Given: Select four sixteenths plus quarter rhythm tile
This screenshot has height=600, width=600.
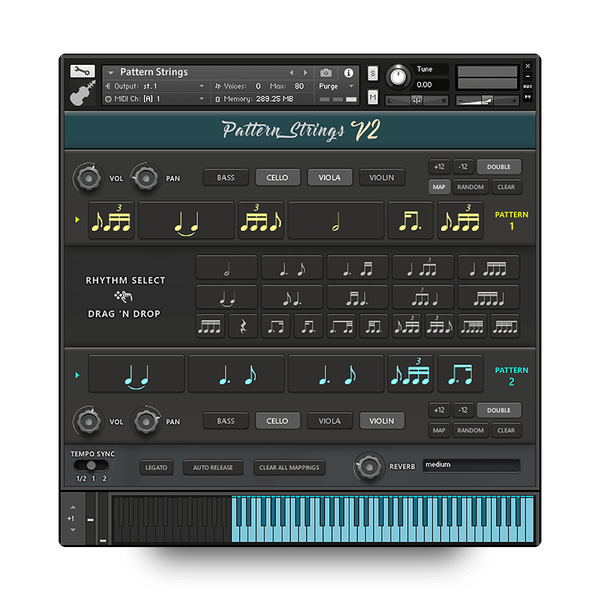Looking at the screenshot, I should [x=489, y=297].
